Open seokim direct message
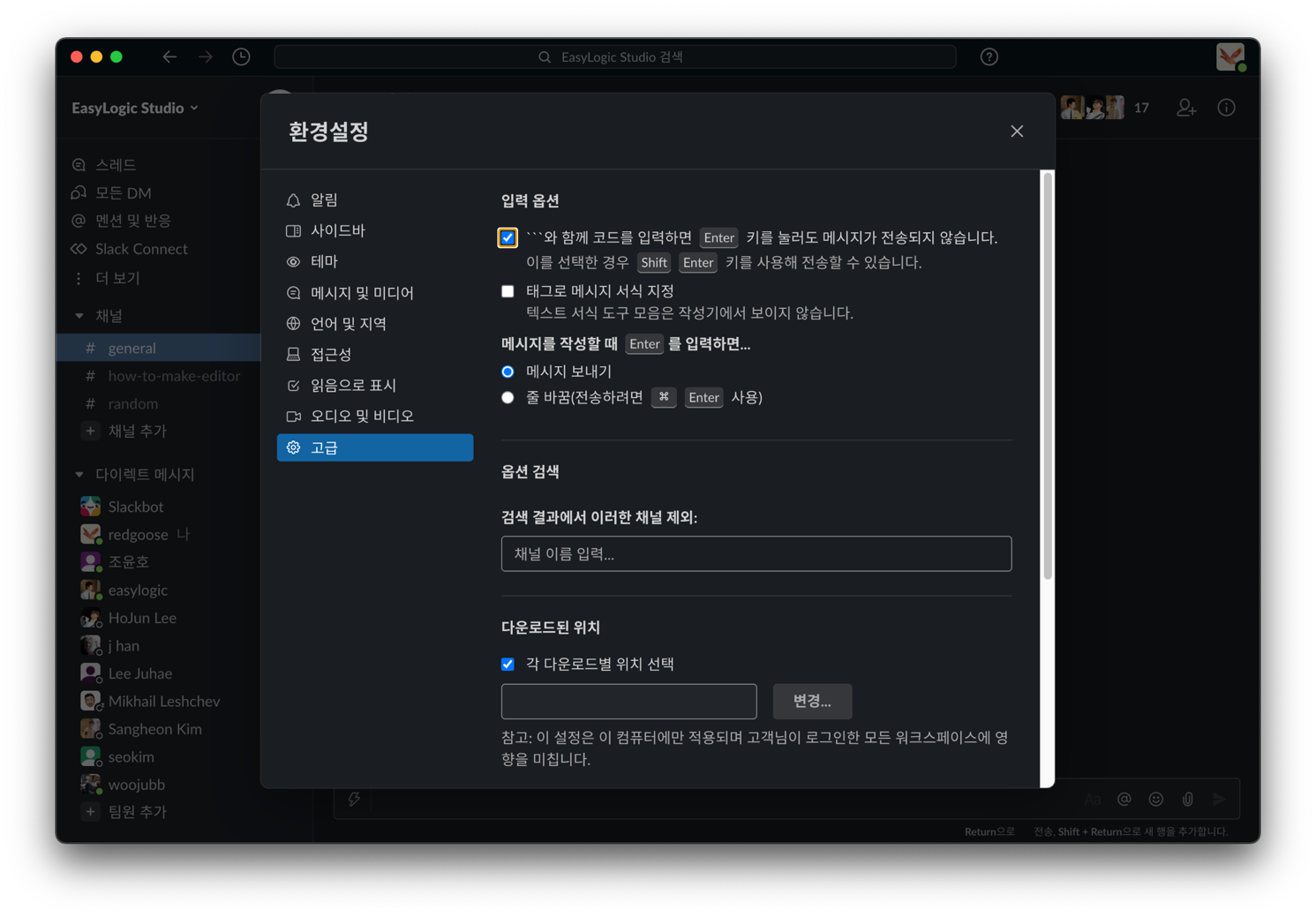Viewport: 1316px width, 917px height. click(117, 756)
